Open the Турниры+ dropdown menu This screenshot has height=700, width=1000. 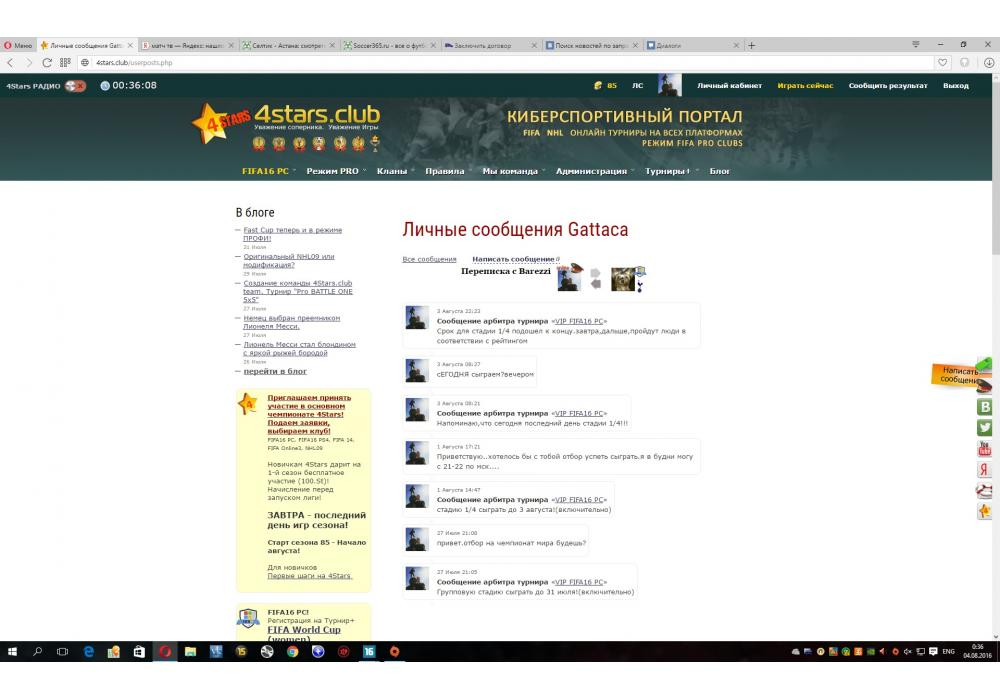click(667, 171)
